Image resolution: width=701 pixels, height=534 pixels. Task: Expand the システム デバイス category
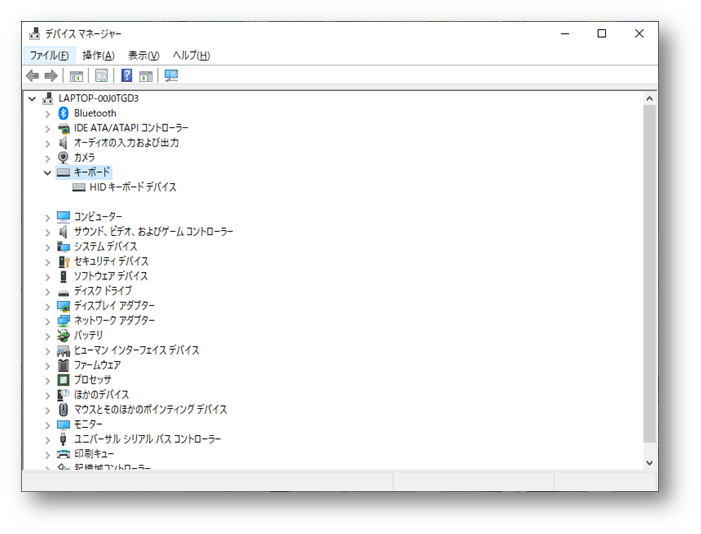coord(47,247)
